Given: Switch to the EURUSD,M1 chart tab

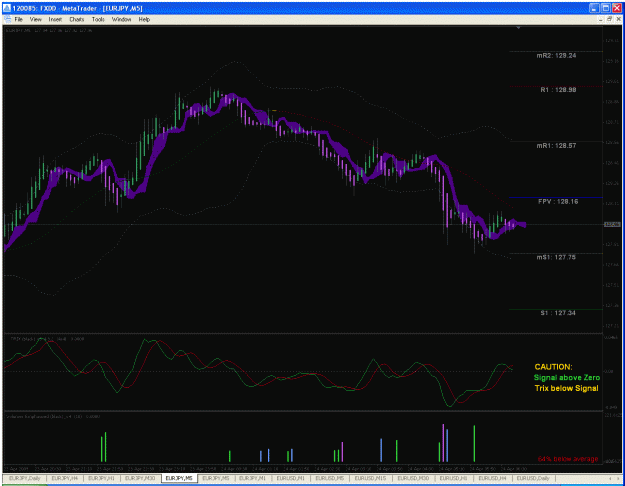Looking at the screenshot, I should 291,478.
